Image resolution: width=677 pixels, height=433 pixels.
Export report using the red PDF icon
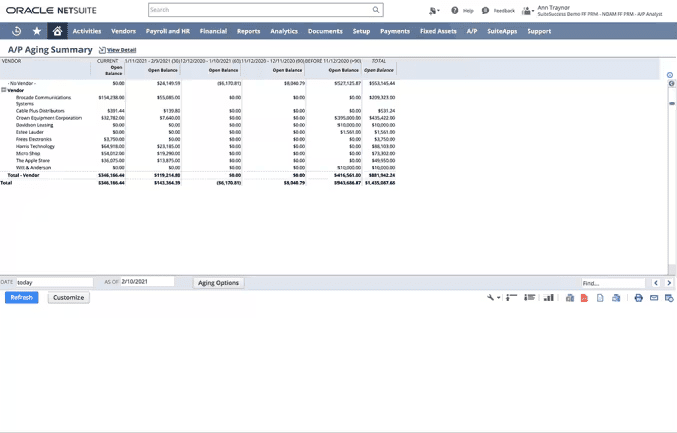click(585, 298)
